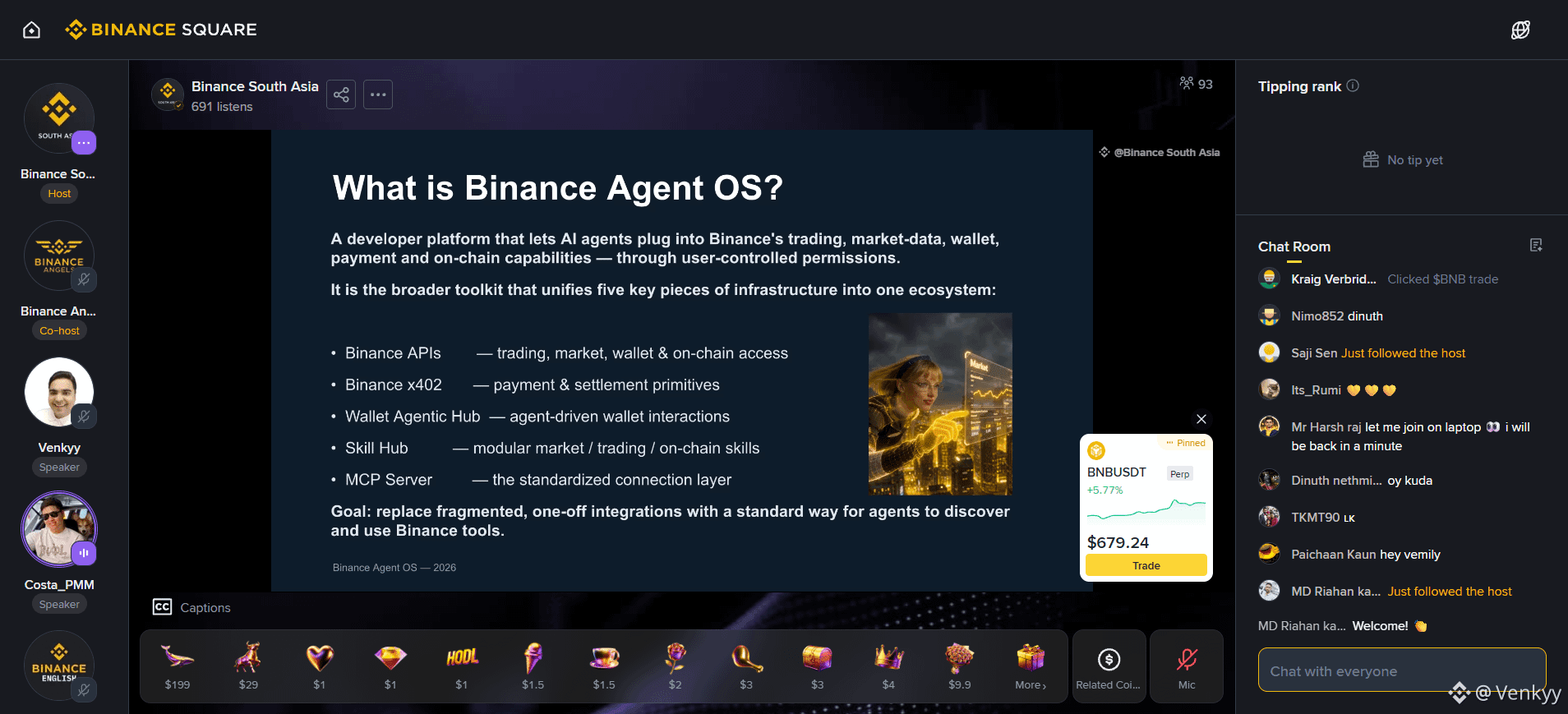
Task: Open the host's purple options badge
Action: pos(84,143)
